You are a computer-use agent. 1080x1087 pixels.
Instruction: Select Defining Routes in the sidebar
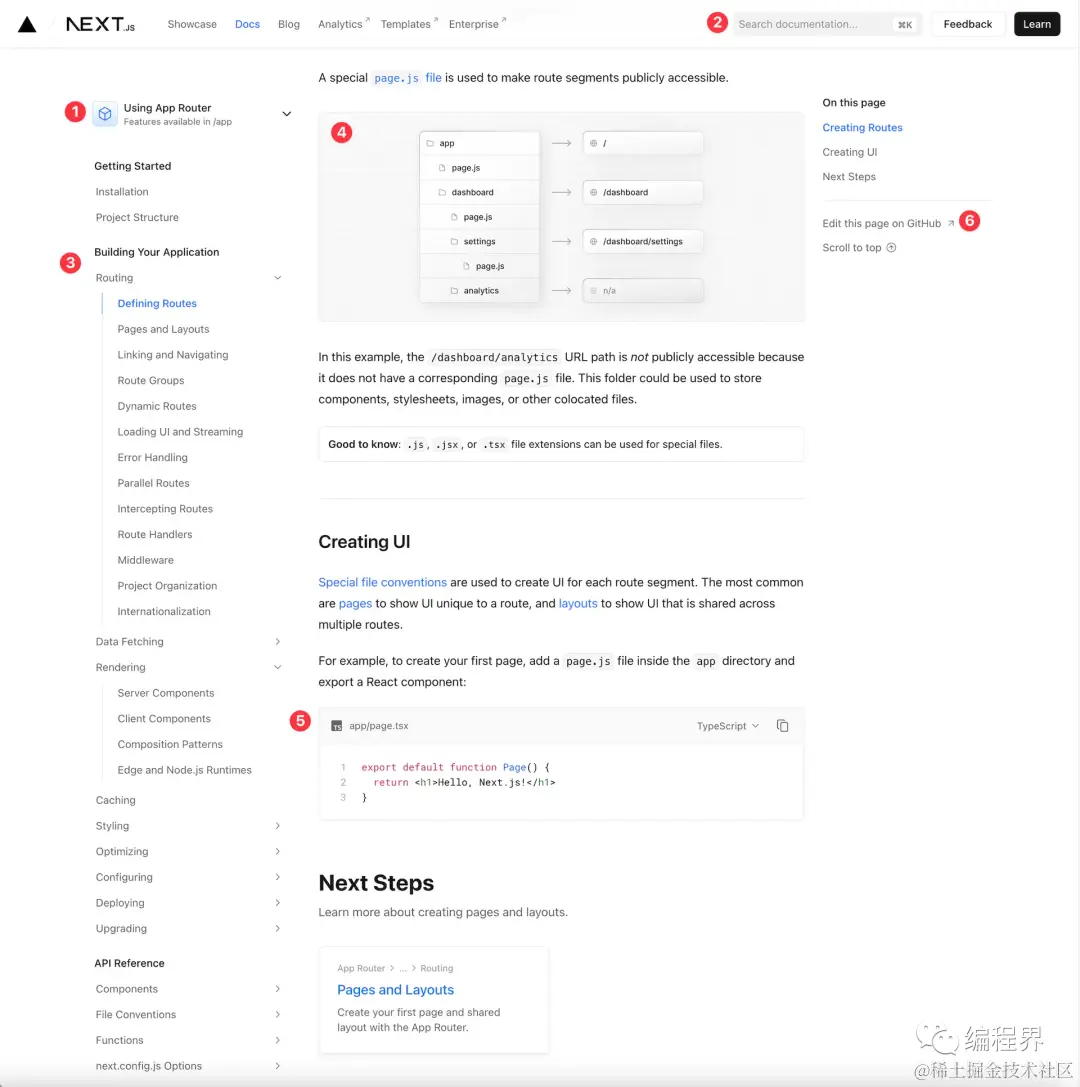[x=157, y=304]
